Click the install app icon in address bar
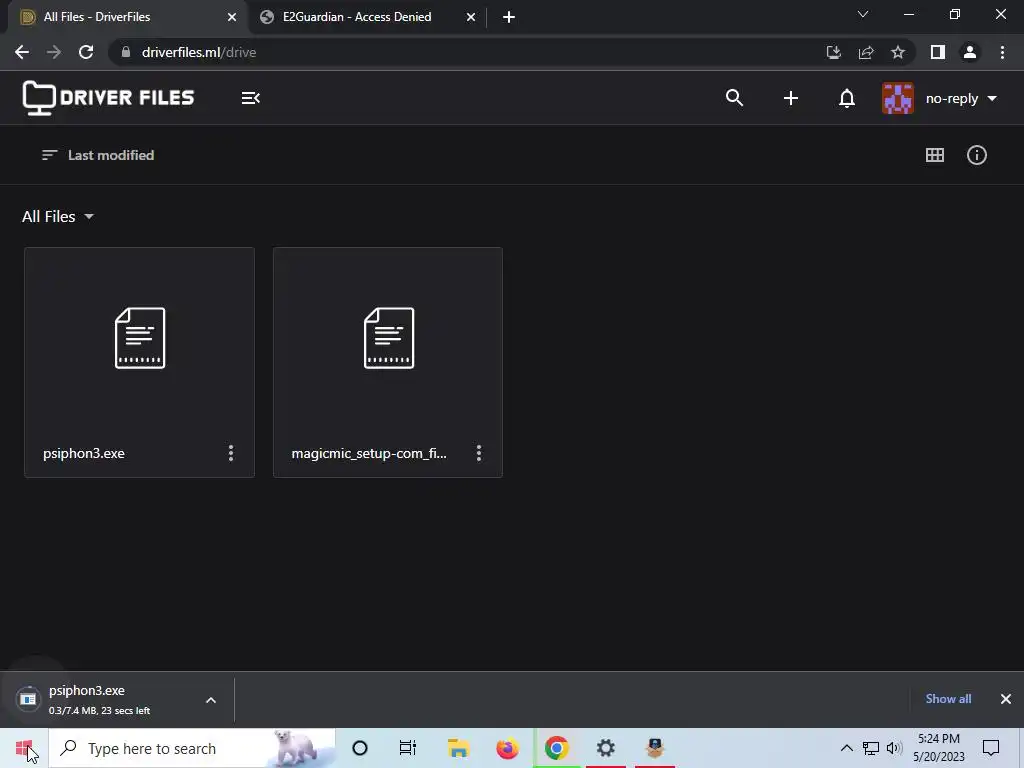Screen dimensions: 1024x768 833,52
